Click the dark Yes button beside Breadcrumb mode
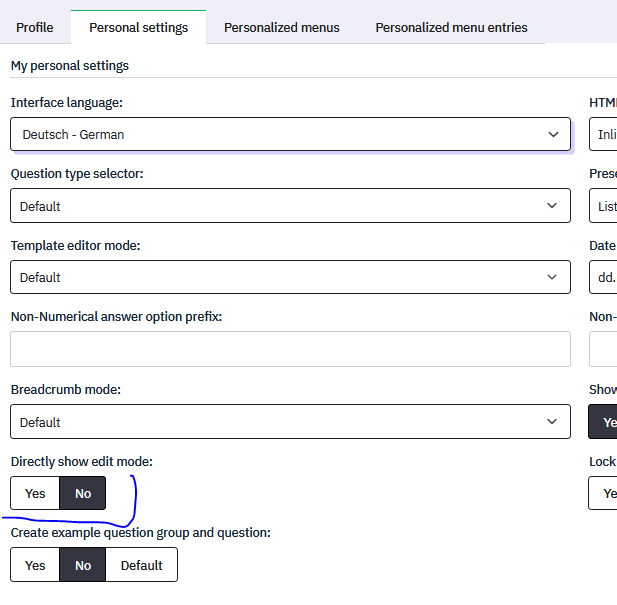This screenshot has width=617, height=605. point(604,422)
